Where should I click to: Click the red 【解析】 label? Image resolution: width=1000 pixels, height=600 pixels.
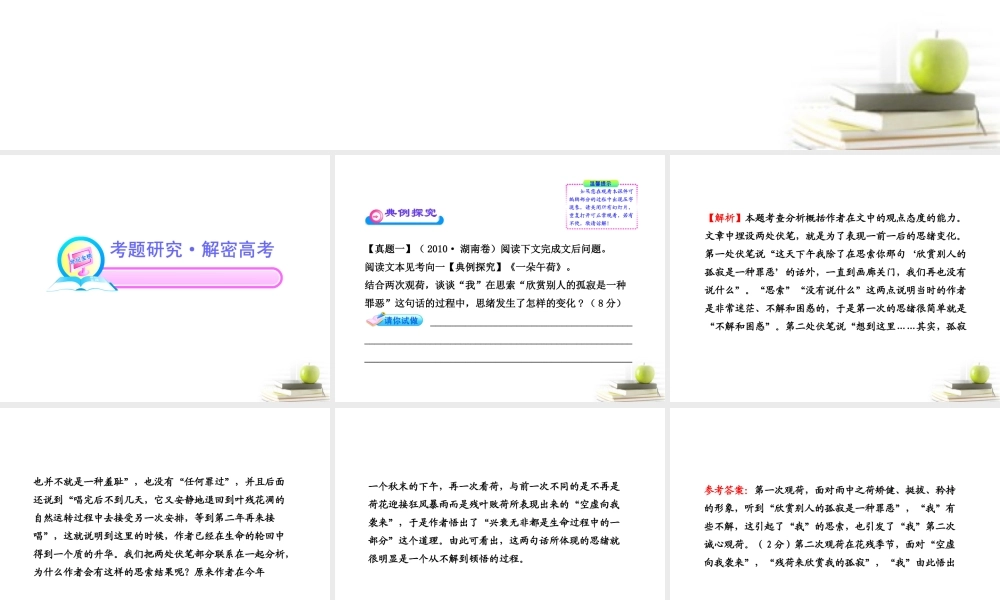[724, 218]
